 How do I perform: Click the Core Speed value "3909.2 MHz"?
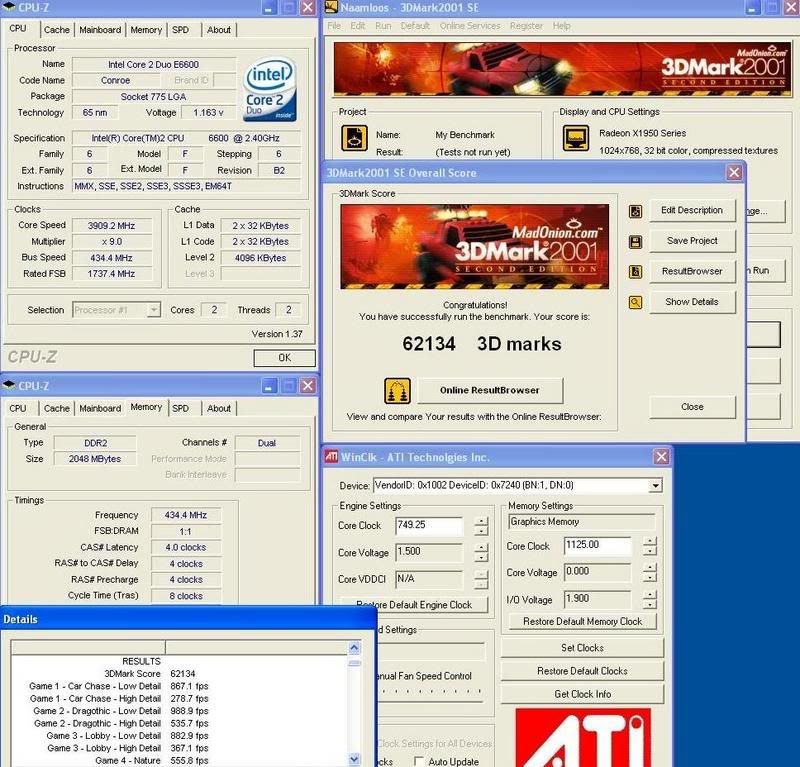coord(111,226)
